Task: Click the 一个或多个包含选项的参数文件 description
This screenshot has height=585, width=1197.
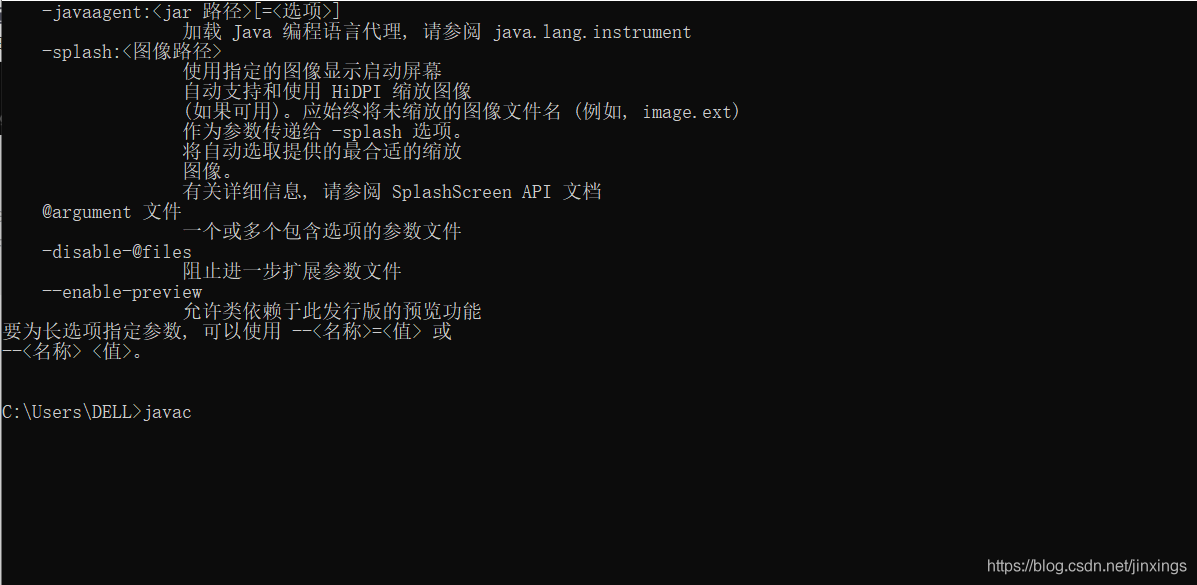Action: point(322,232)
